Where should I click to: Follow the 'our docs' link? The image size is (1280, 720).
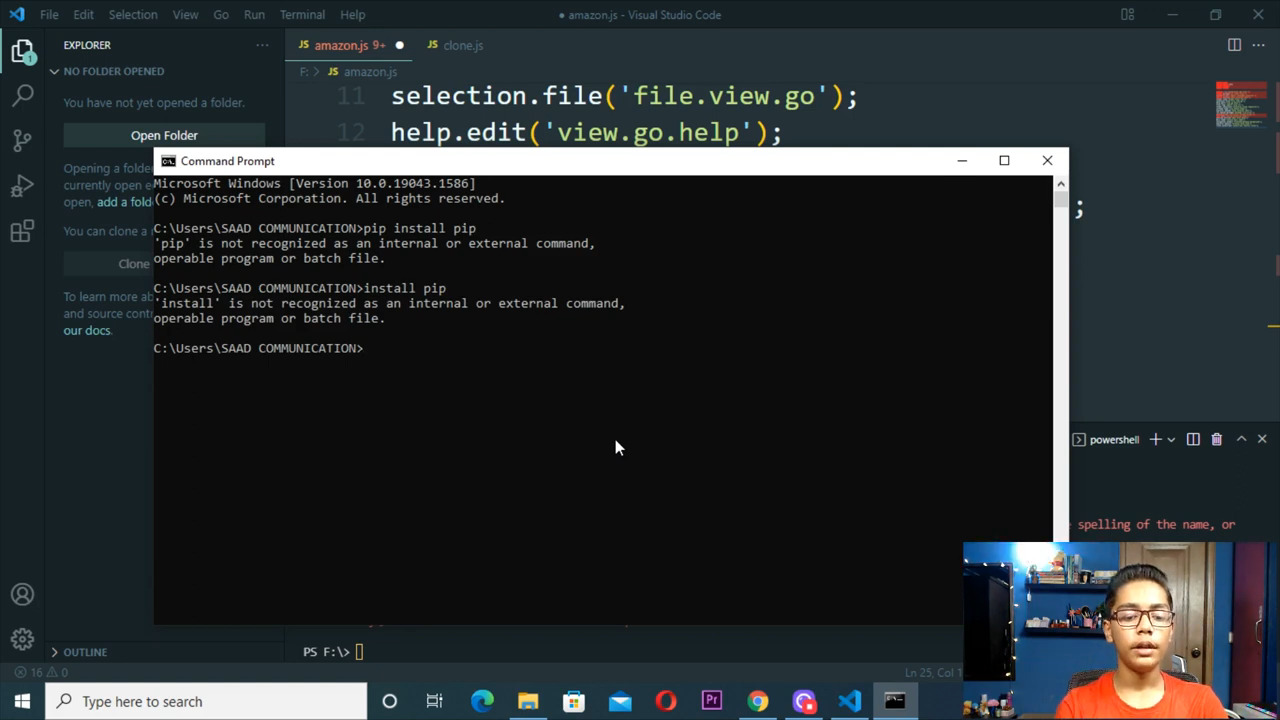pos(87,330)
